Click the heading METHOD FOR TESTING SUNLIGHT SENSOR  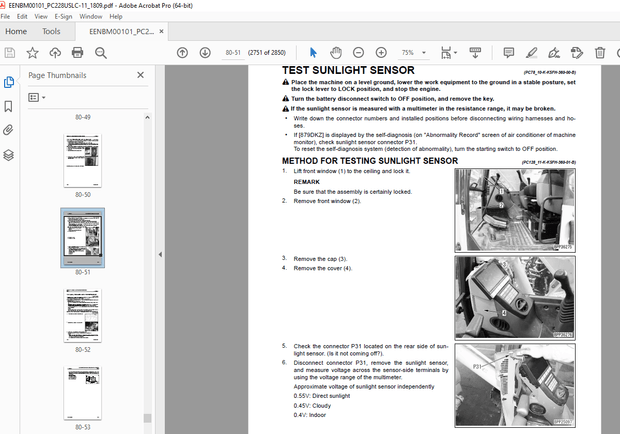coord(370,161)
